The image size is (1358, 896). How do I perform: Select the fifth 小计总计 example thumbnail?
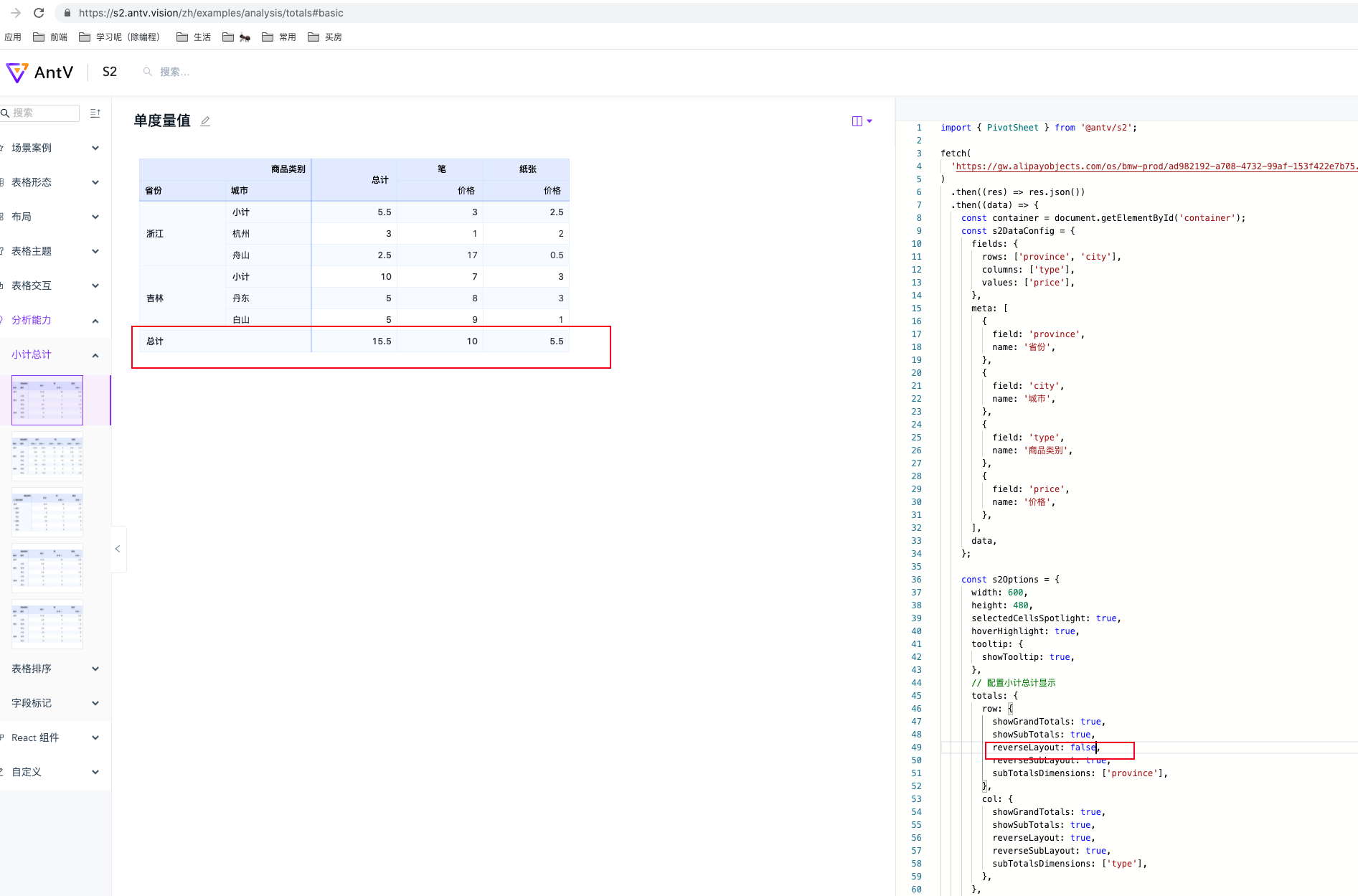[47, 624]
